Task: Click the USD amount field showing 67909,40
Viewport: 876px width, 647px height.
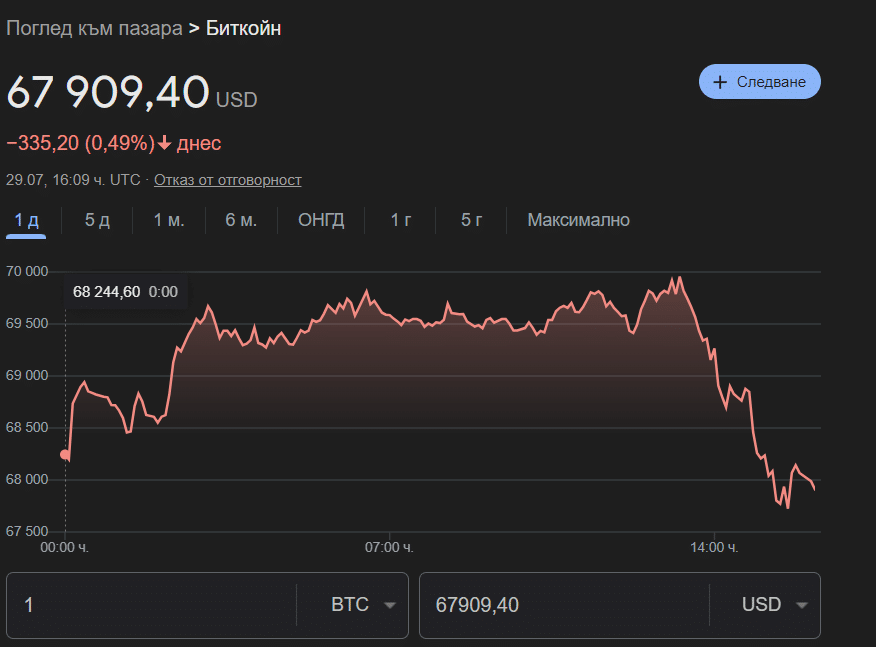Action: (x=564, y=605)
